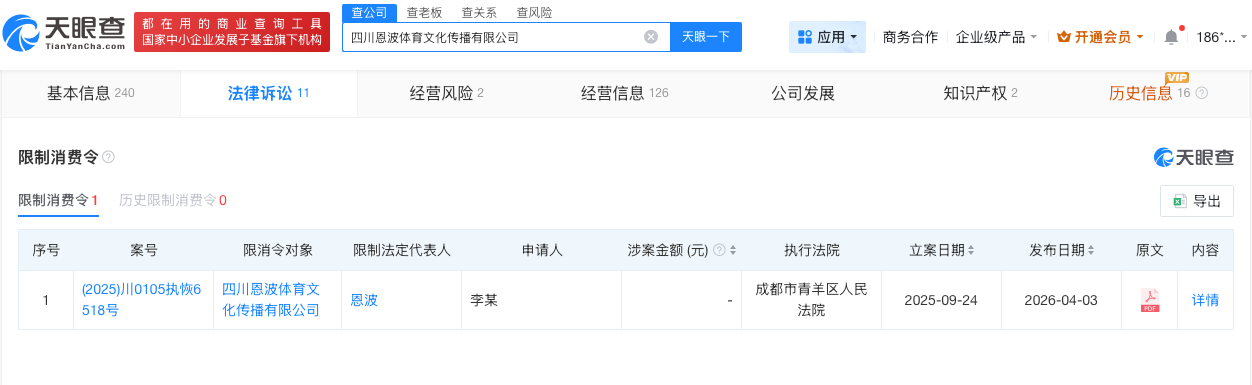The width and height of the screenshot is (1252, 385).
Task: Expand the 企业级产品 dropdown
Action: coord(996,37)
